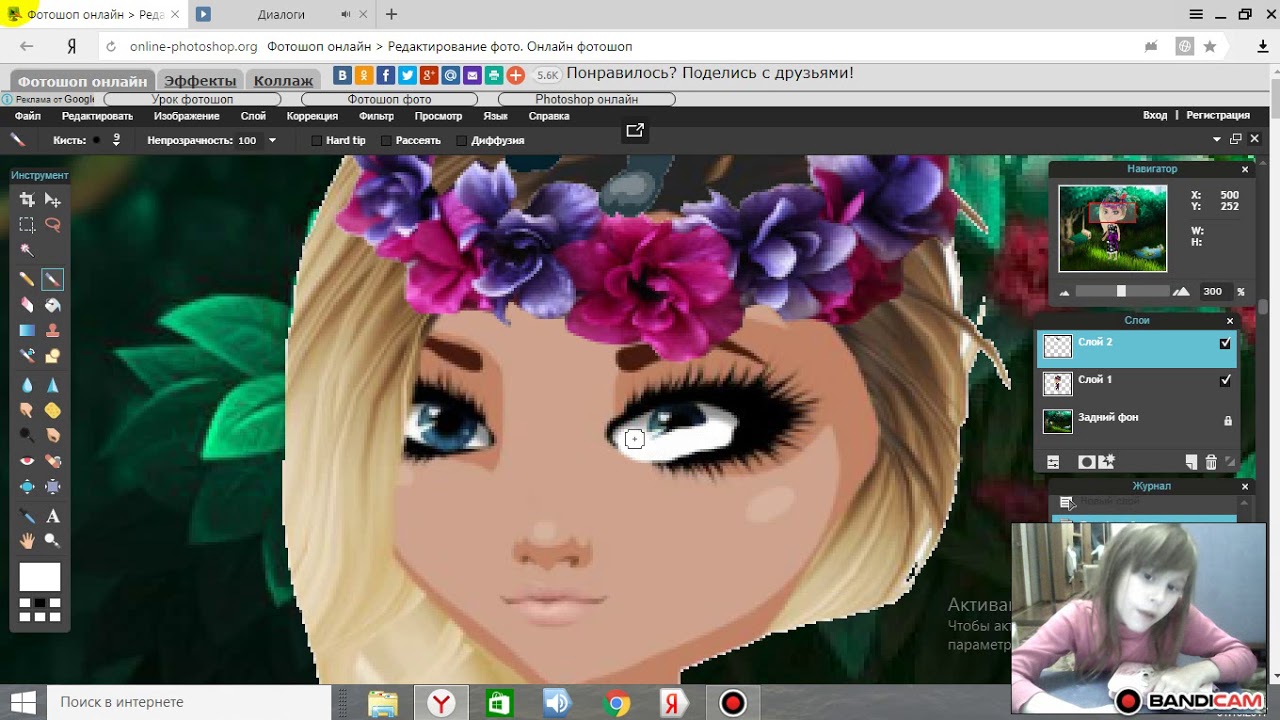Enable the Hard tip checkbox

pyautogui.click(x=316, y=141)
